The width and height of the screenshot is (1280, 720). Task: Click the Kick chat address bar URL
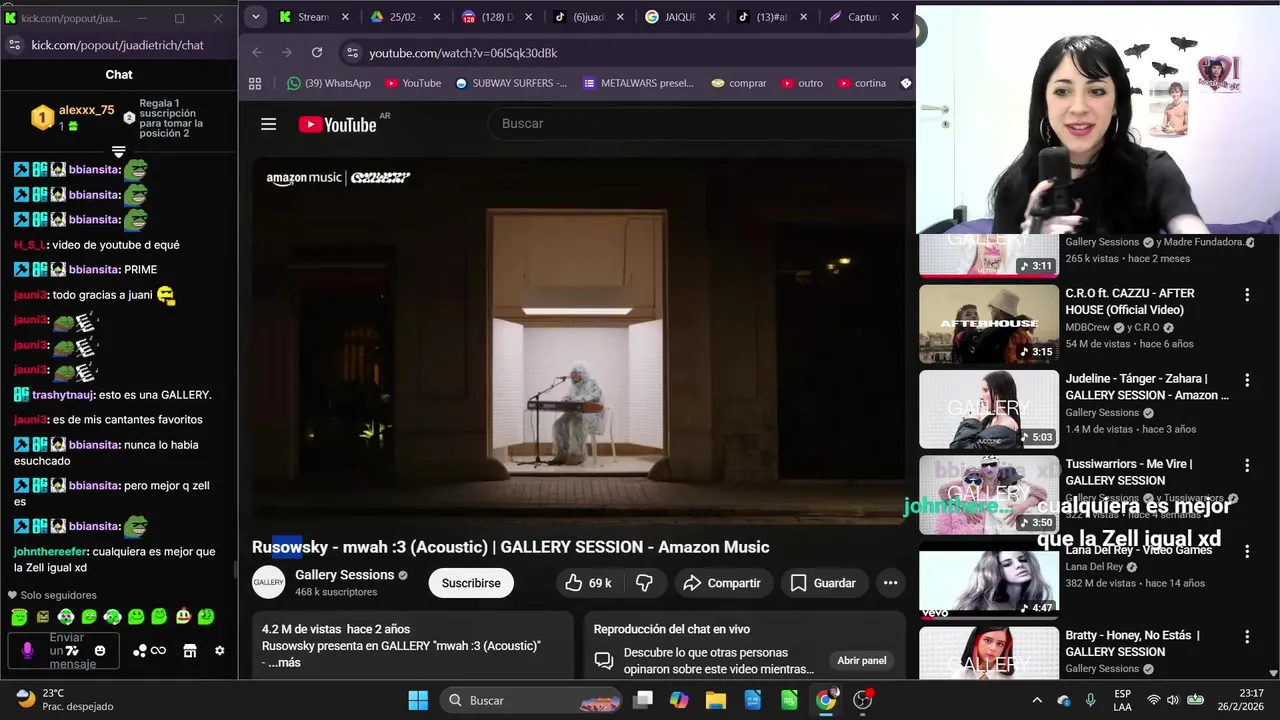click(x=117, y=45)
